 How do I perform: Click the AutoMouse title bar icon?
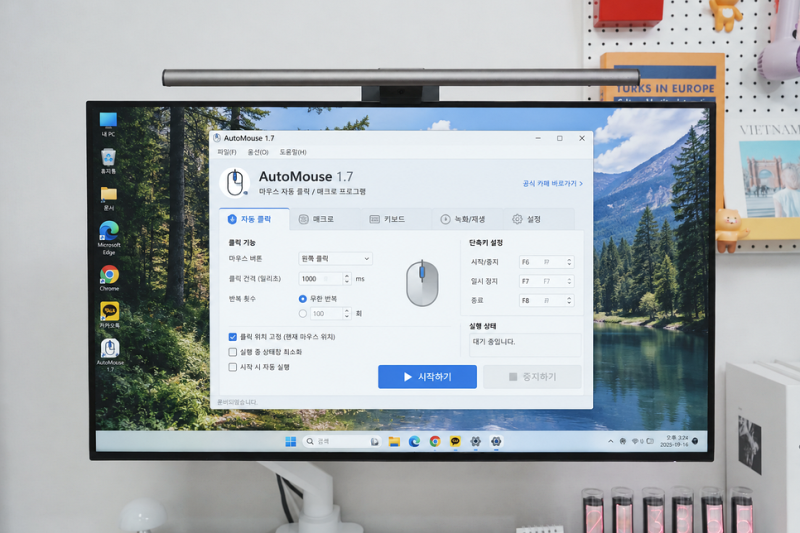click(x=217, y=138)
